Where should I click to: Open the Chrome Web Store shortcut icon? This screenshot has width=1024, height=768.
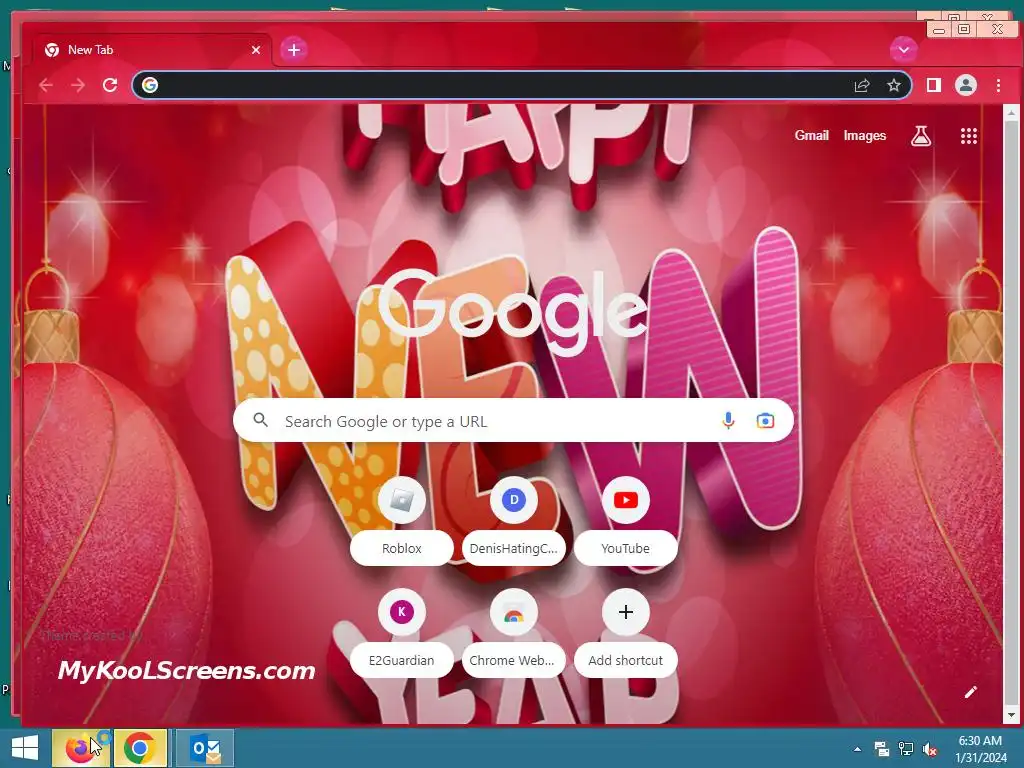click(x=514, y=612)
